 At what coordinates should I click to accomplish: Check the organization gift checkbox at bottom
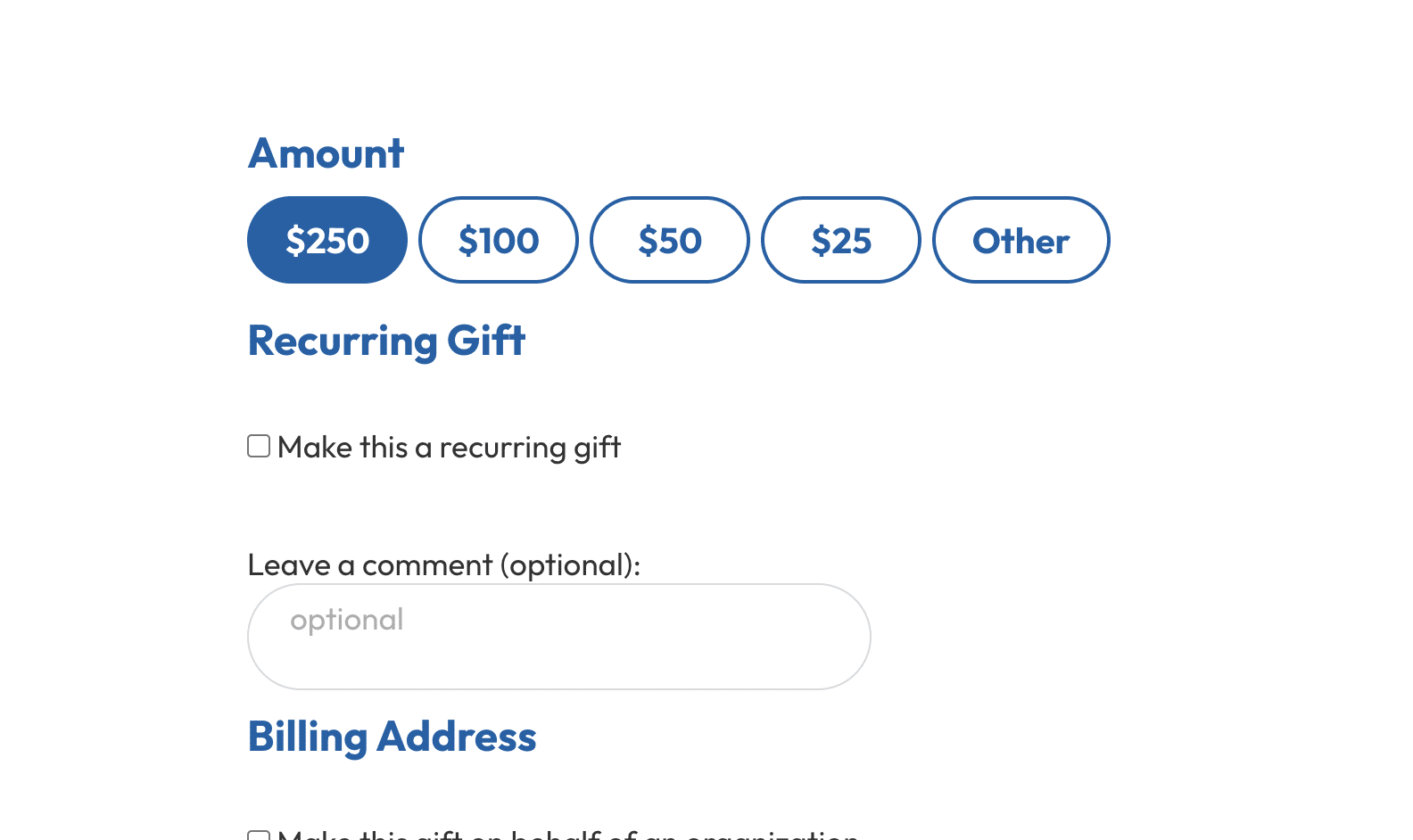259,836
